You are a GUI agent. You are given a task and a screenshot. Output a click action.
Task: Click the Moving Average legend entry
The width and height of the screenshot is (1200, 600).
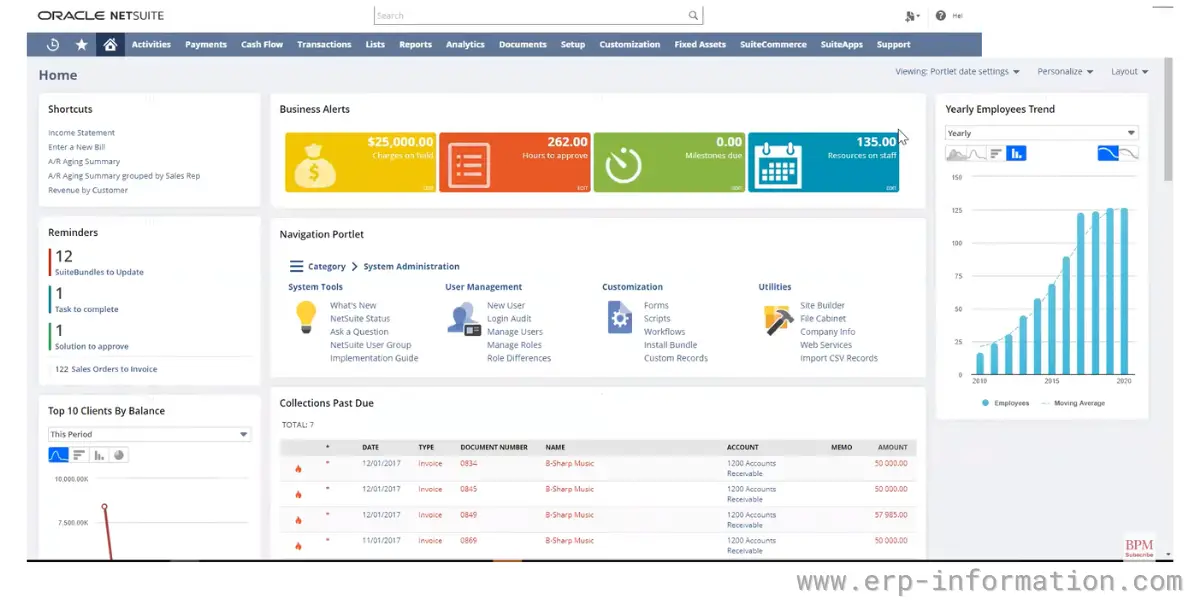pyautogui.click(x=1072, y=403)
